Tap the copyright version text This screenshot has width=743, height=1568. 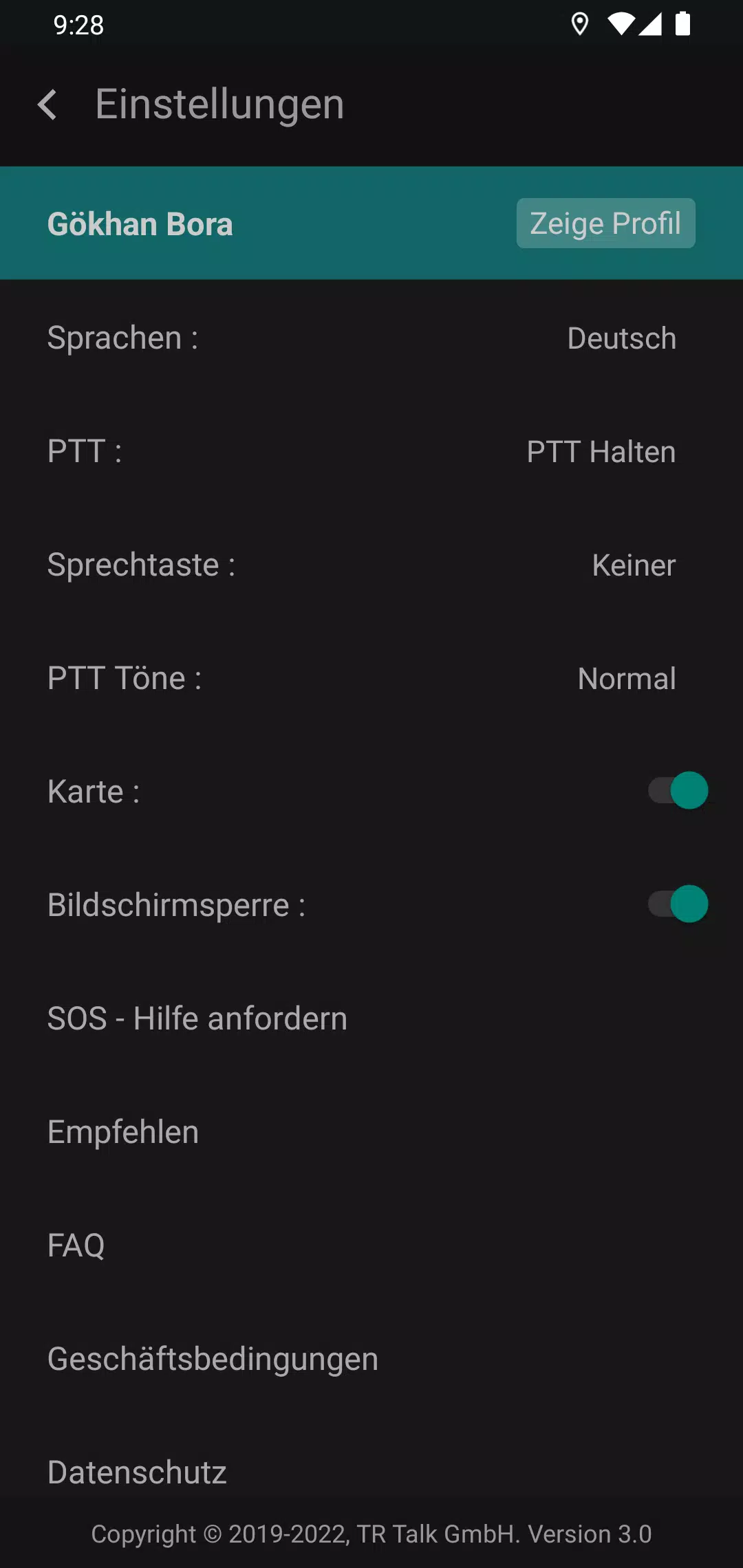coord(371,1534)
